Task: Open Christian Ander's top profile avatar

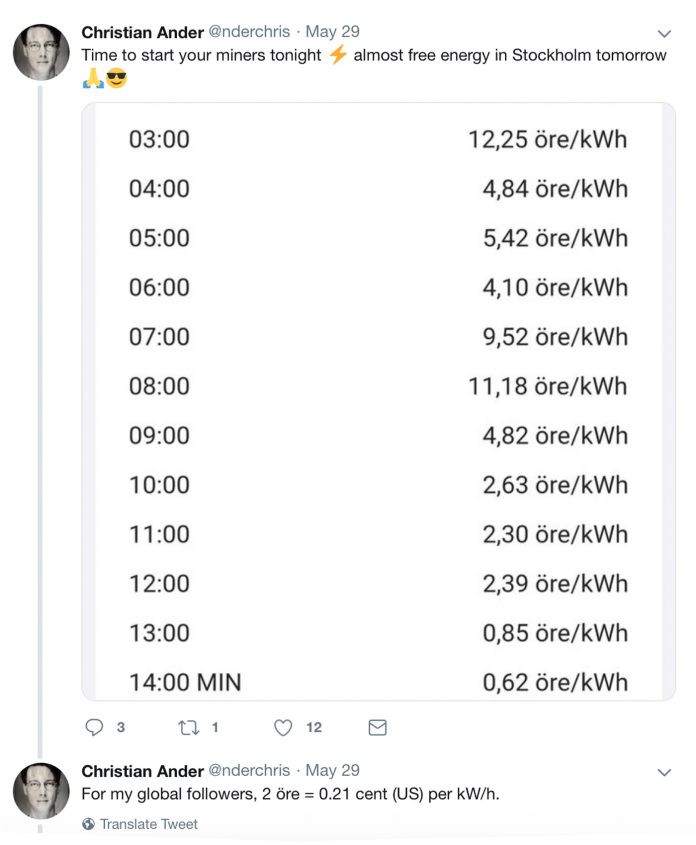Action: [x=41, y=52]
